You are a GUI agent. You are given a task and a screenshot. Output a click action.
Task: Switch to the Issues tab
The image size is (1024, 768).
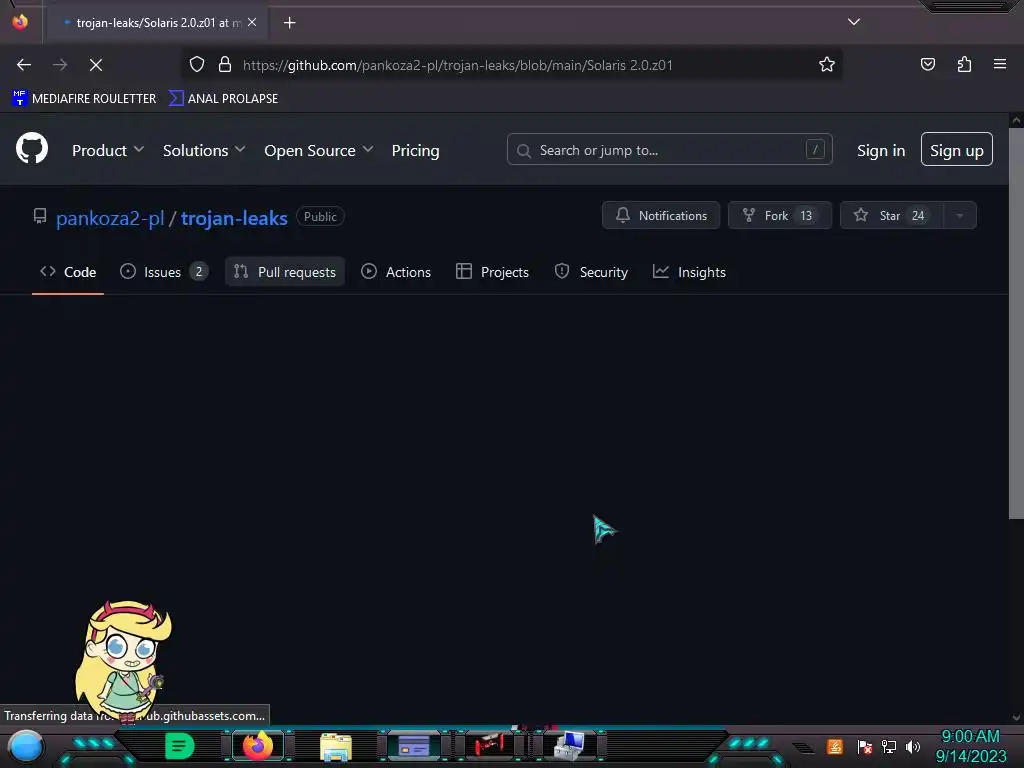(x=164, y=272)
